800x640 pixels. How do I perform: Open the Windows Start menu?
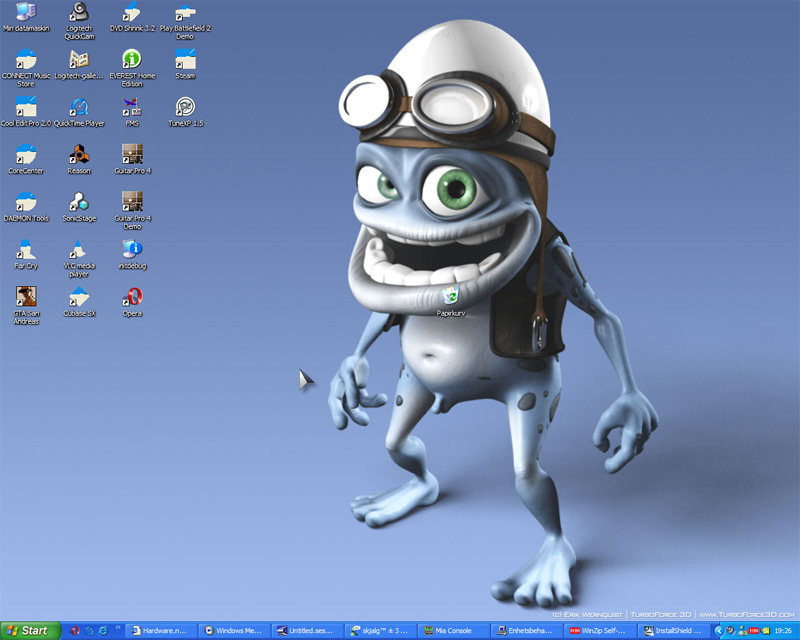30,631
